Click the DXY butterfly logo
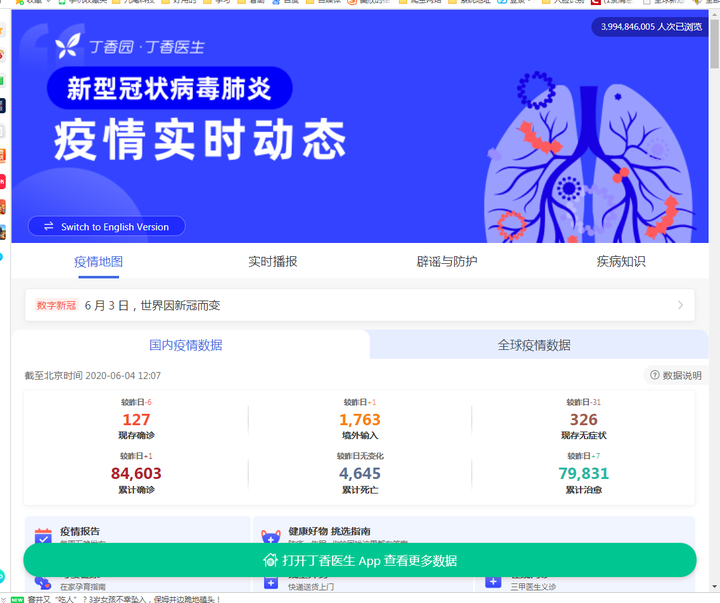Image resolution: width=720 pixels, height=603 pixels. (x=68, y=46)
